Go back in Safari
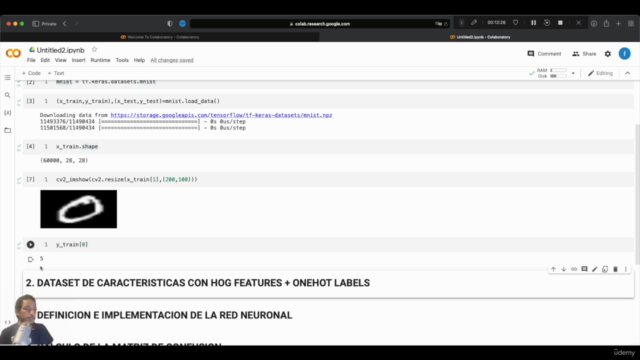This screenshot has height=360, width=640. point(65,24)
